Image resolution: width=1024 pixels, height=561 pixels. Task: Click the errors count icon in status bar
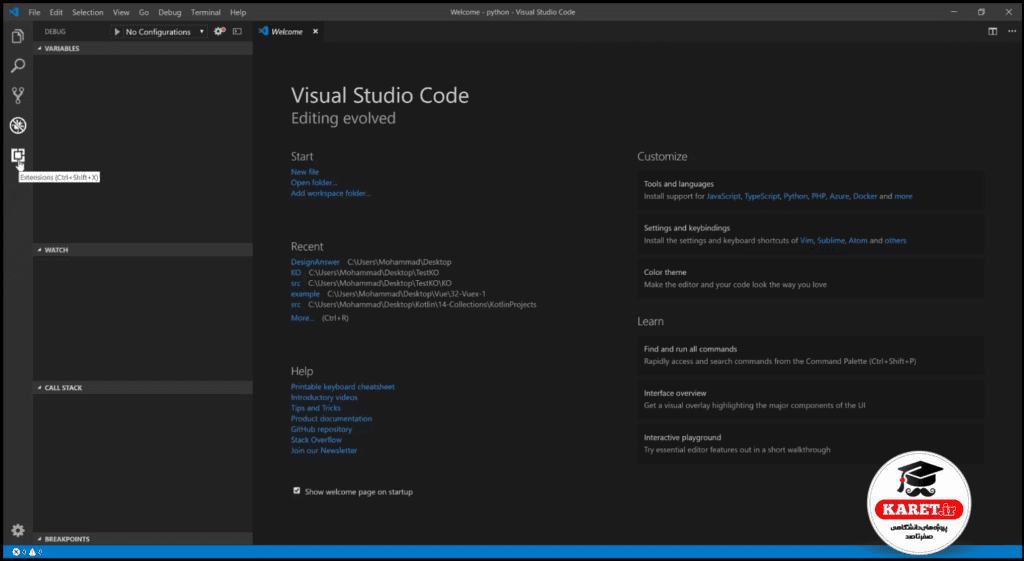coord(16,552)
